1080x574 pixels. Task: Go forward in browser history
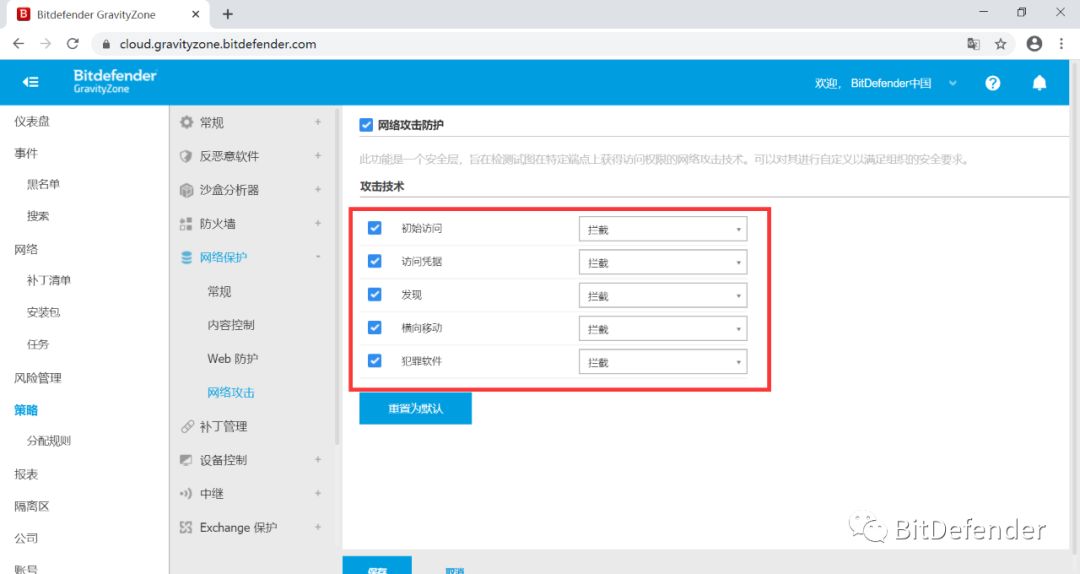point(45,43)
